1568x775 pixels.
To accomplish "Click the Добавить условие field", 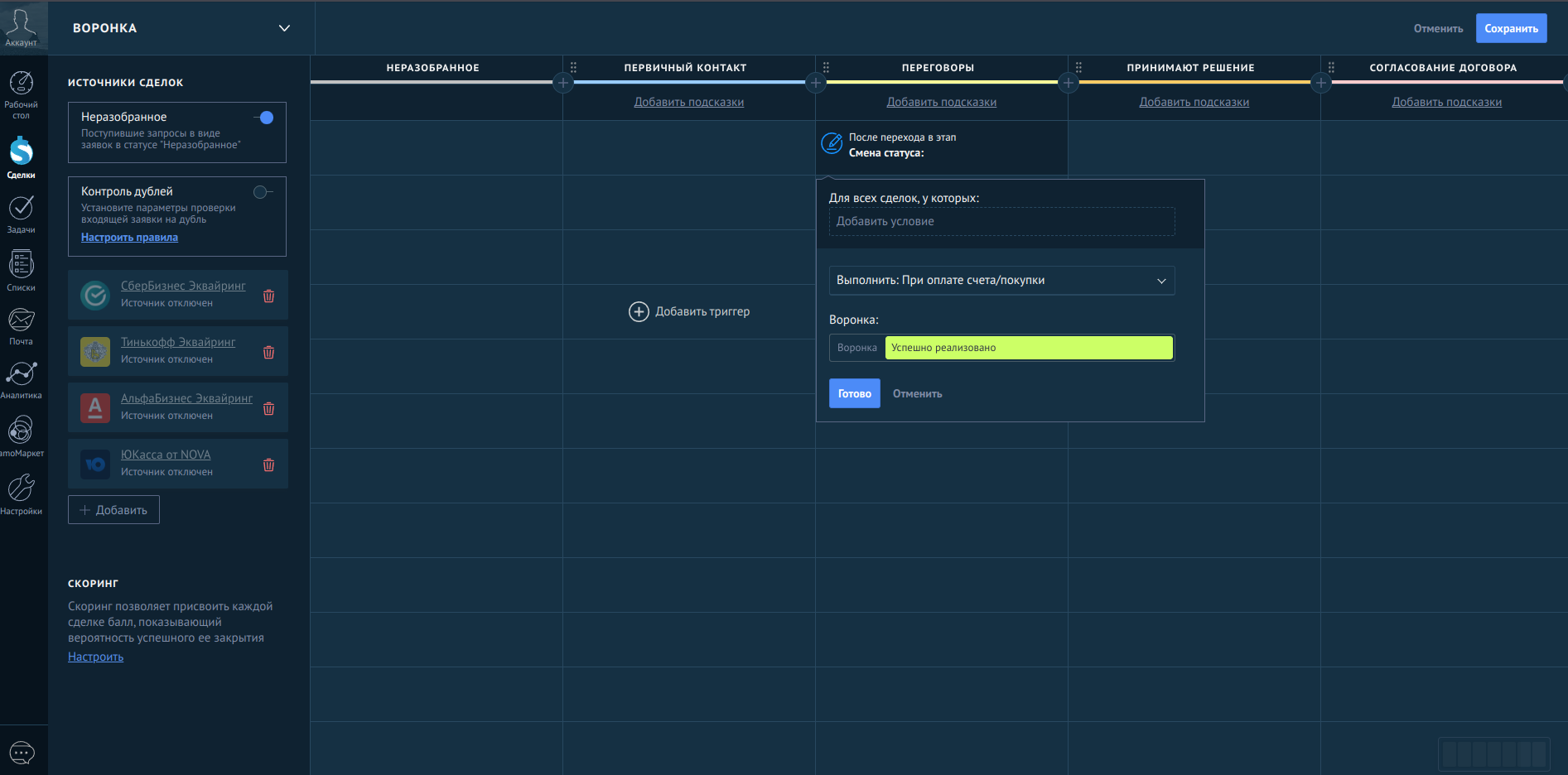I will coord(1001,222).
